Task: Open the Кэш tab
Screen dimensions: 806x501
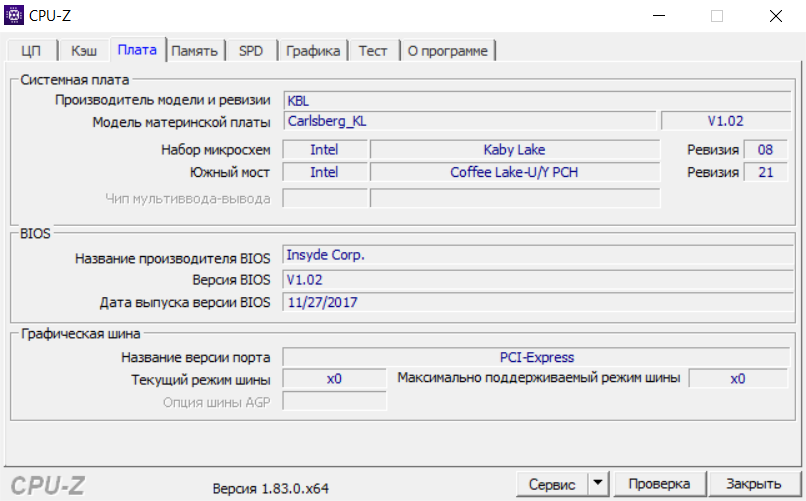Action: pyautogui.click(x=84, y=51)
